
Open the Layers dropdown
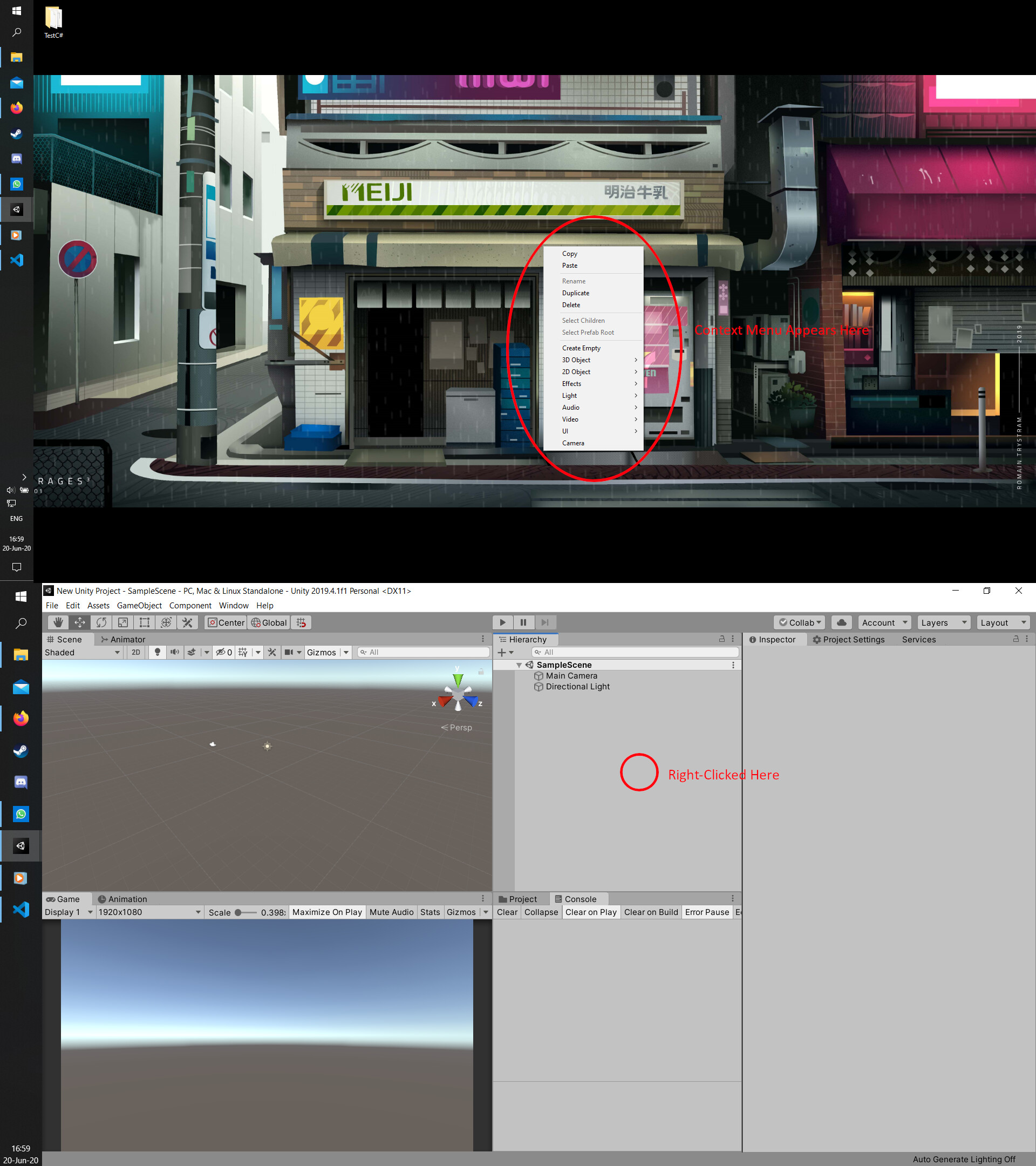point(943,622)
